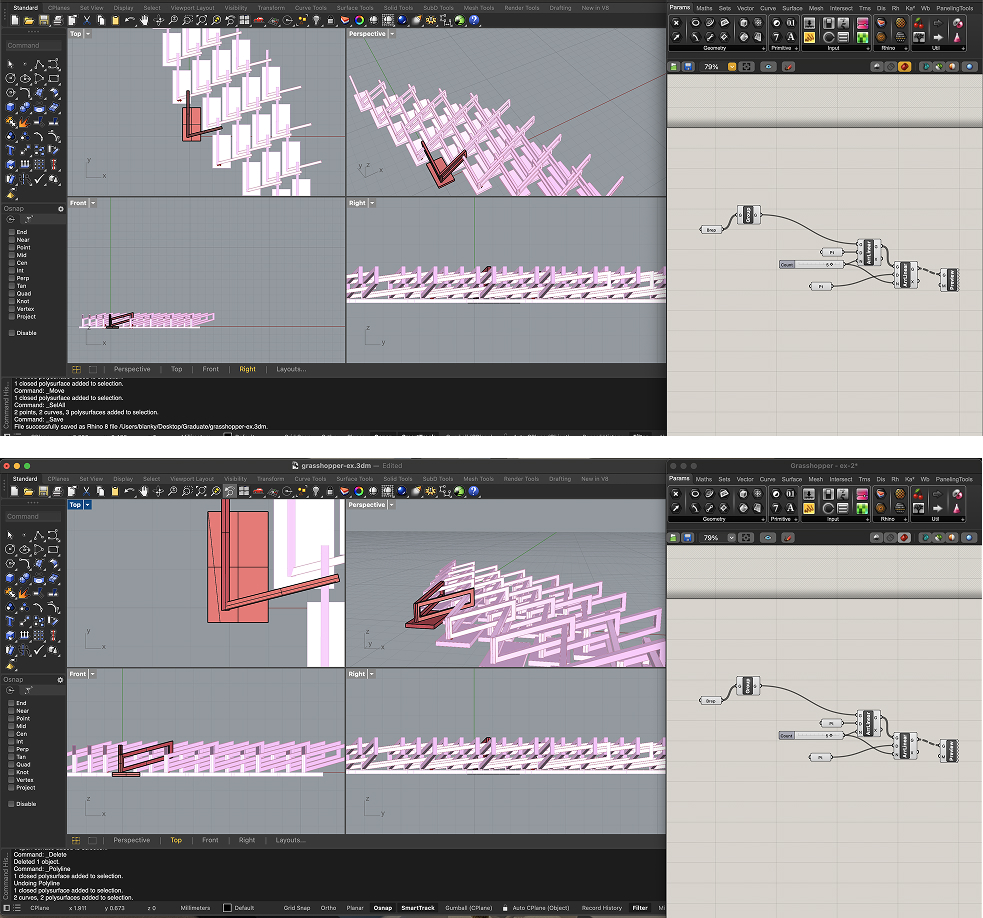
Task: Tick the Disable osnap checkbox in the upper Rhino window
Action: pos(12,333)
